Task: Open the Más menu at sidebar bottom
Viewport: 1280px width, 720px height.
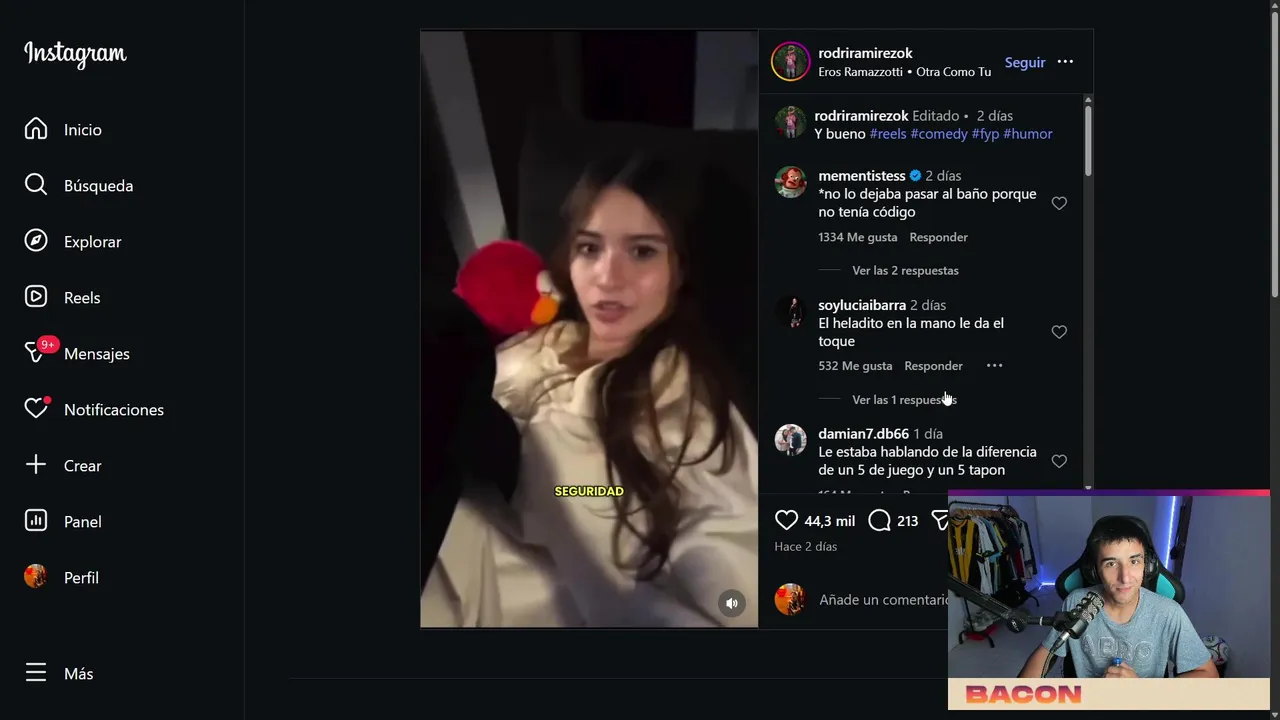Action: (60, 673)
